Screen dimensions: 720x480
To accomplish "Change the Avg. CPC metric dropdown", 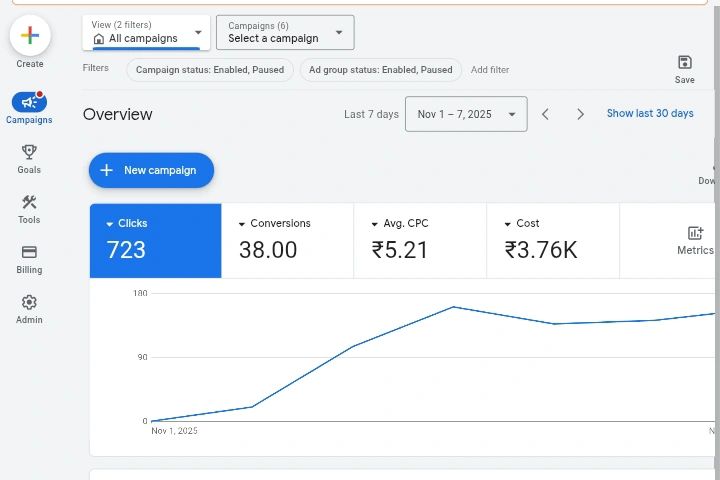I will (375, 224).
